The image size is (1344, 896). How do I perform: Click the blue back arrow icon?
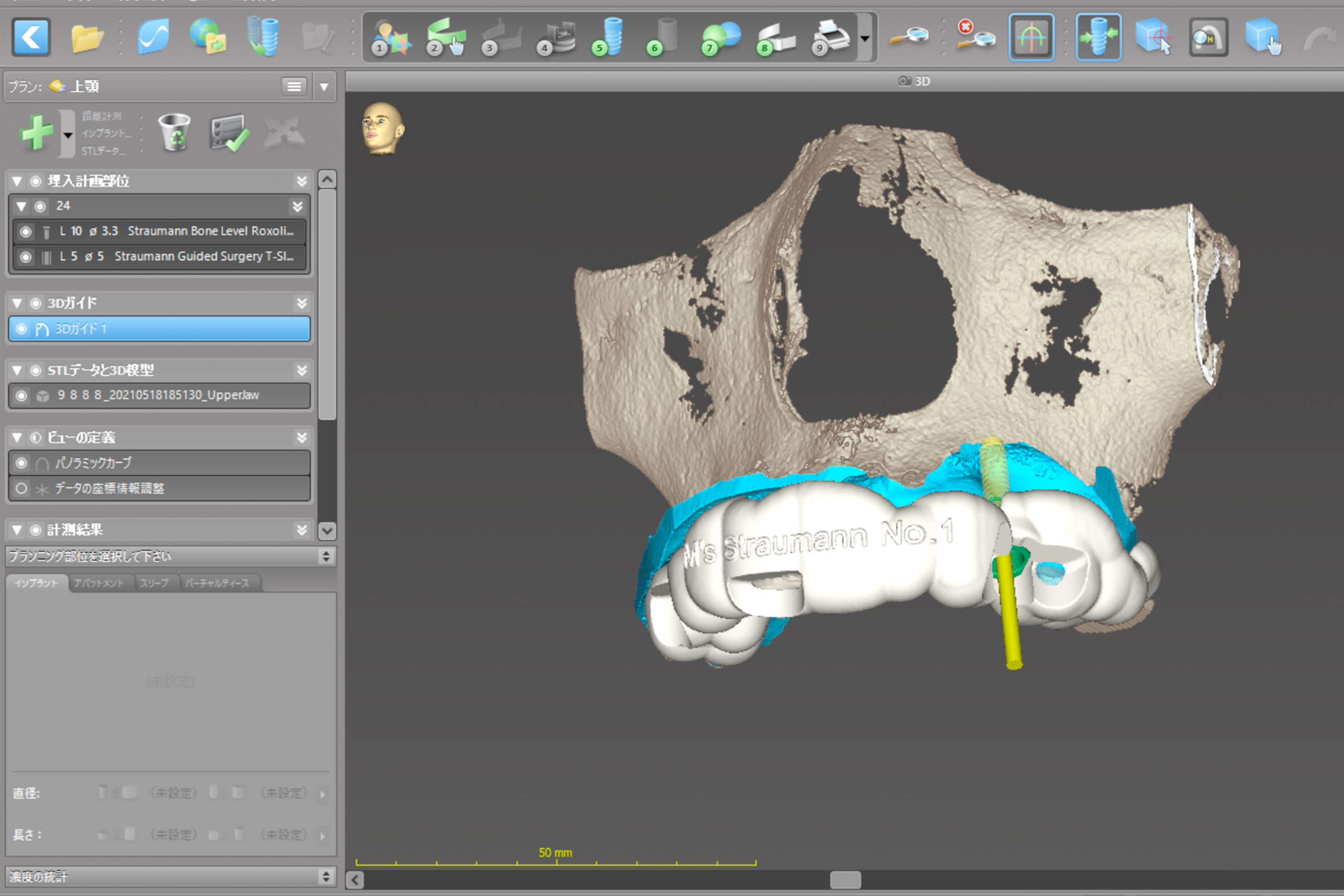(x=31, y=38)
